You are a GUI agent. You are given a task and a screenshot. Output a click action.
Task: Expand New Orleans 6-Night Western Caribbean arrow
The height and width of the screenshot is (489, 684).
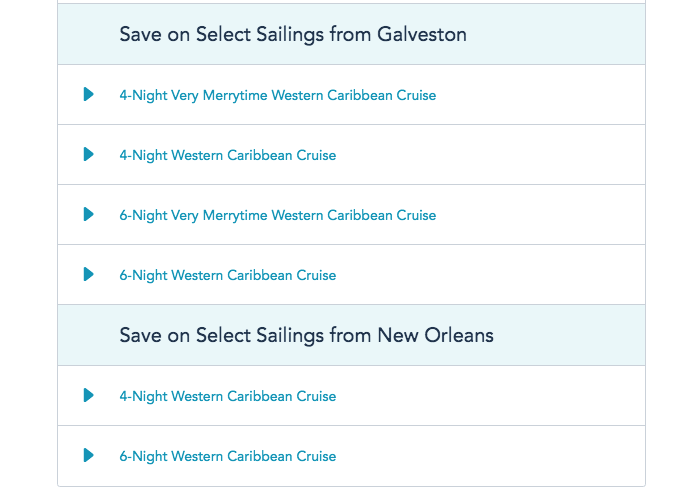[89, 456]
